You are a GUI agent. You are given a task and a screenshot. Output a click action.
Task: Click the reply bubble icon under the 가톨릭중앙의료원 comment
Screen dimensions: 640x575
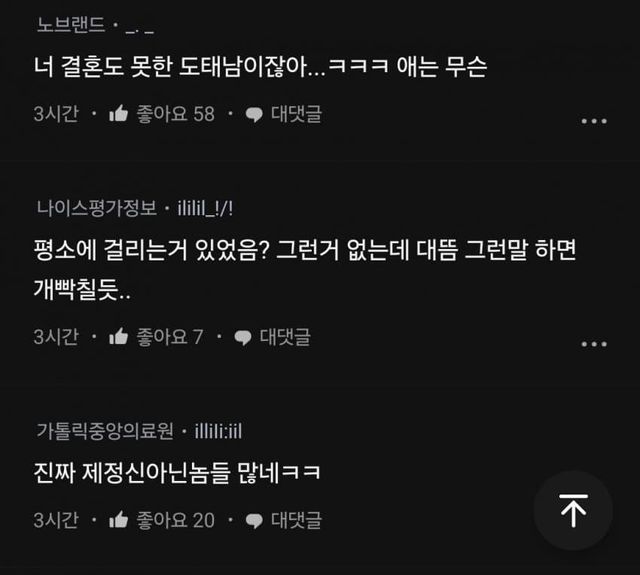pos(254,521)
